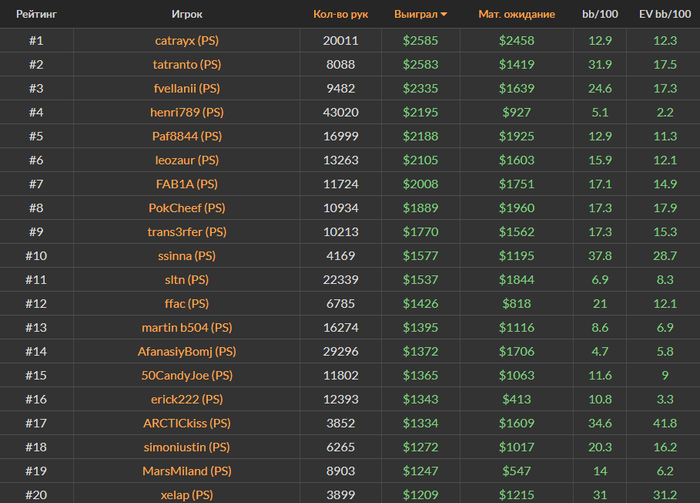700x503 pixels.
Task: Open fvellanii (PS) player link
Action: pyautogui.click(x=187, y=88)
